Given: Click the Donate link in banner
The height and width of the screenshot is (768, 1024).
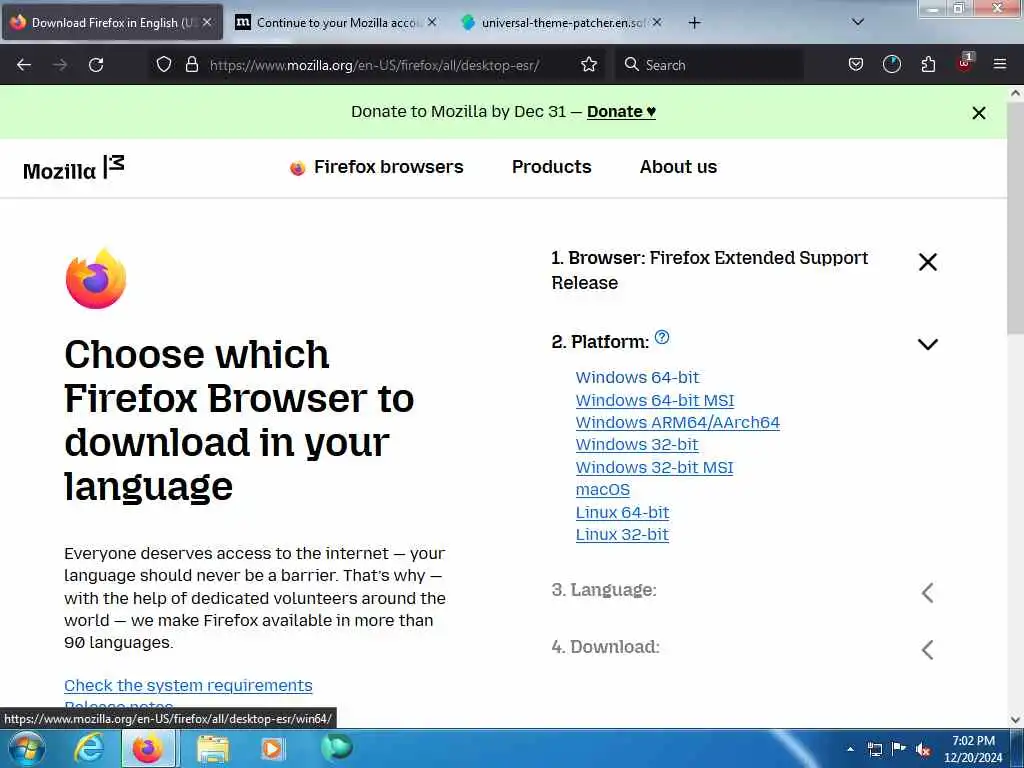Looking at the screenshot, I should [621, 112].
